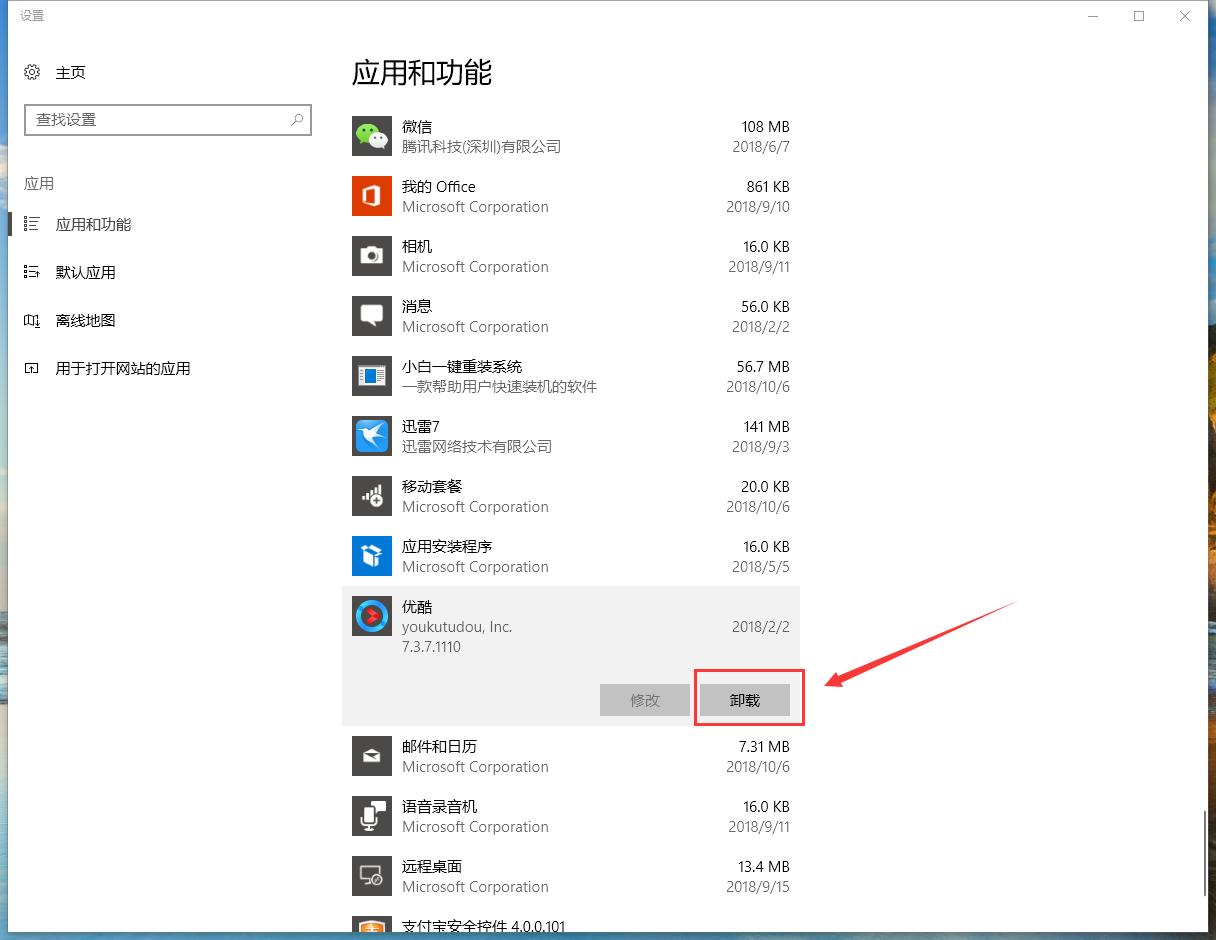The image size is (1216, 940).
Task: Click the 支付宝安全控件 shield icon
Action: pos(371,928)
